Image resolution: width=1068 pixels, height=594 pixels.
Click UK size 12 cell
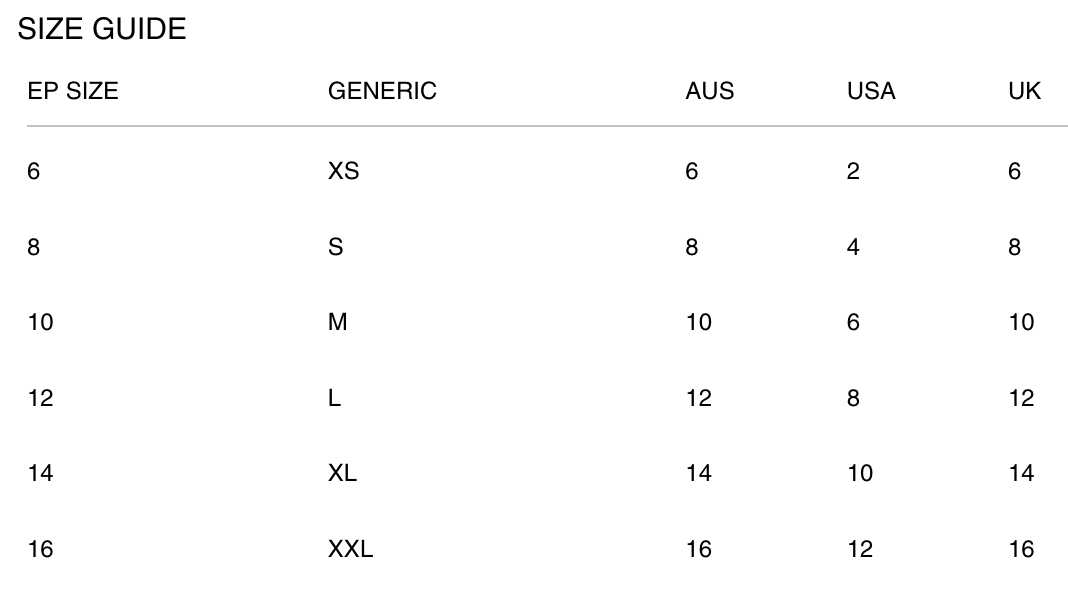pos(1022,398)
